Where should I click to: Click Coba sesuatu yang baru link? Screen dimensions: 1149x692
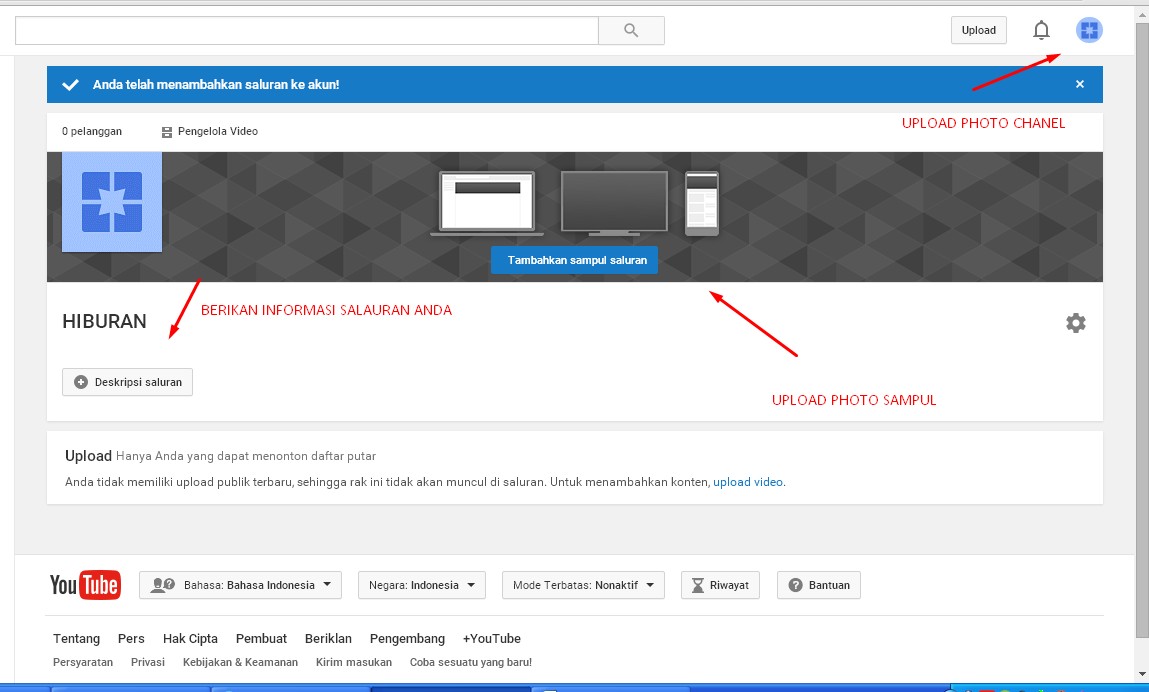click(470, 662)
